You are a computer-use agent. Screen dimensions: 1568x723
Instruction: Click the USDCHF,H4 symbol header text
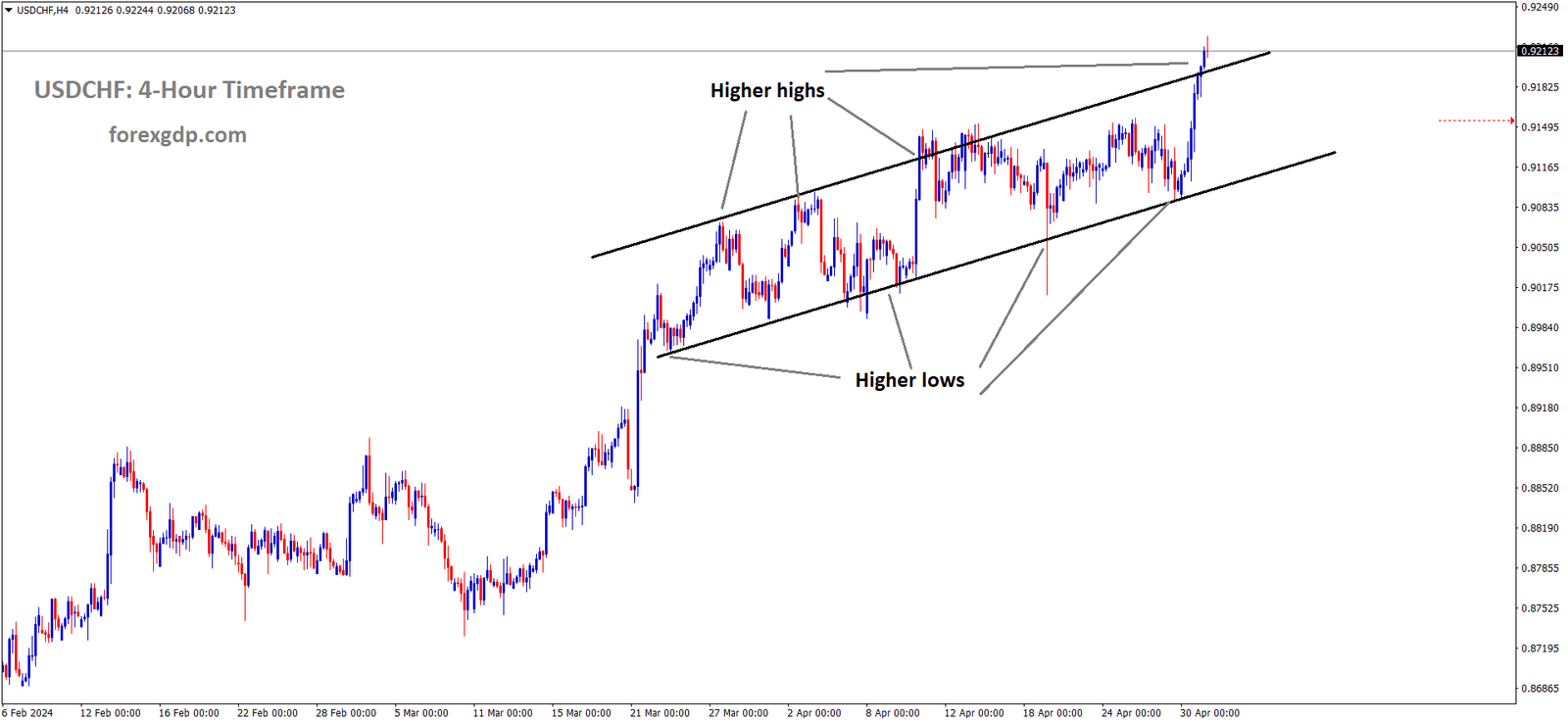pyautogui.click(x=43, y=11)
